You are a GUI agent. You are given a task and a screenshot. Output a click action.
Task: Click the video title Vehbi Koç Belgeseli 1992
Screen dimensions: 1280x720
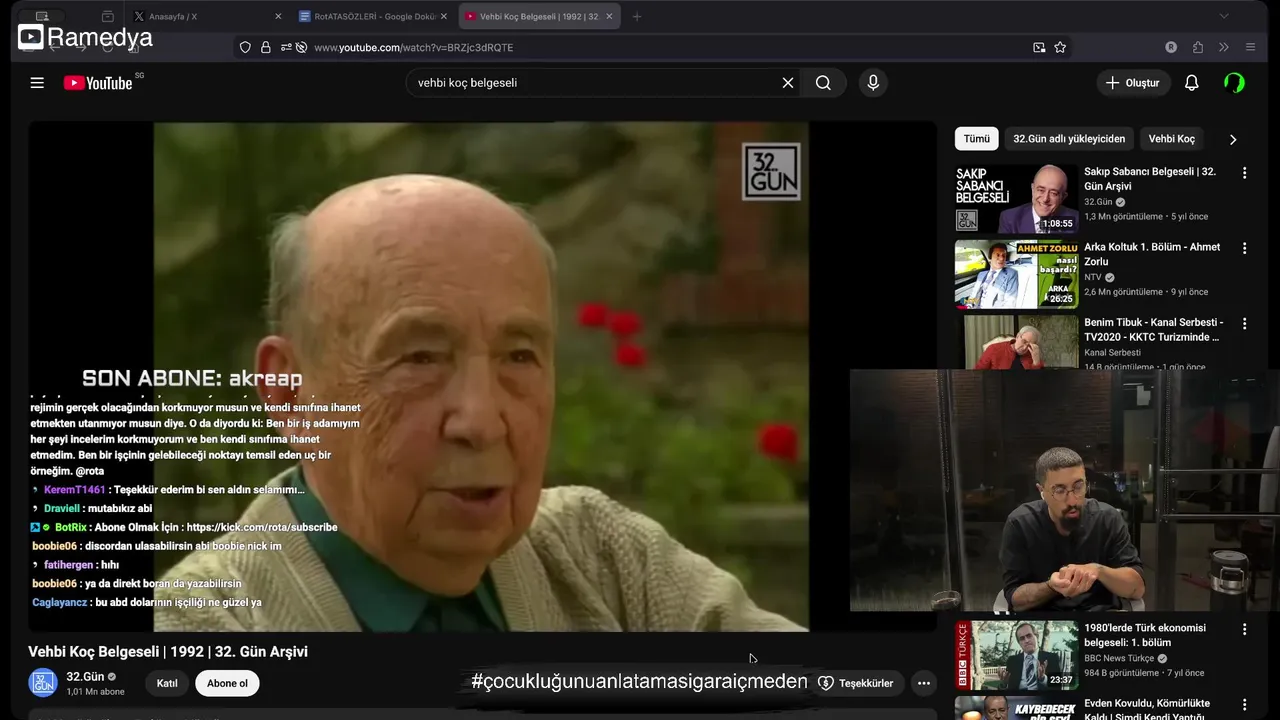(168, 651)
